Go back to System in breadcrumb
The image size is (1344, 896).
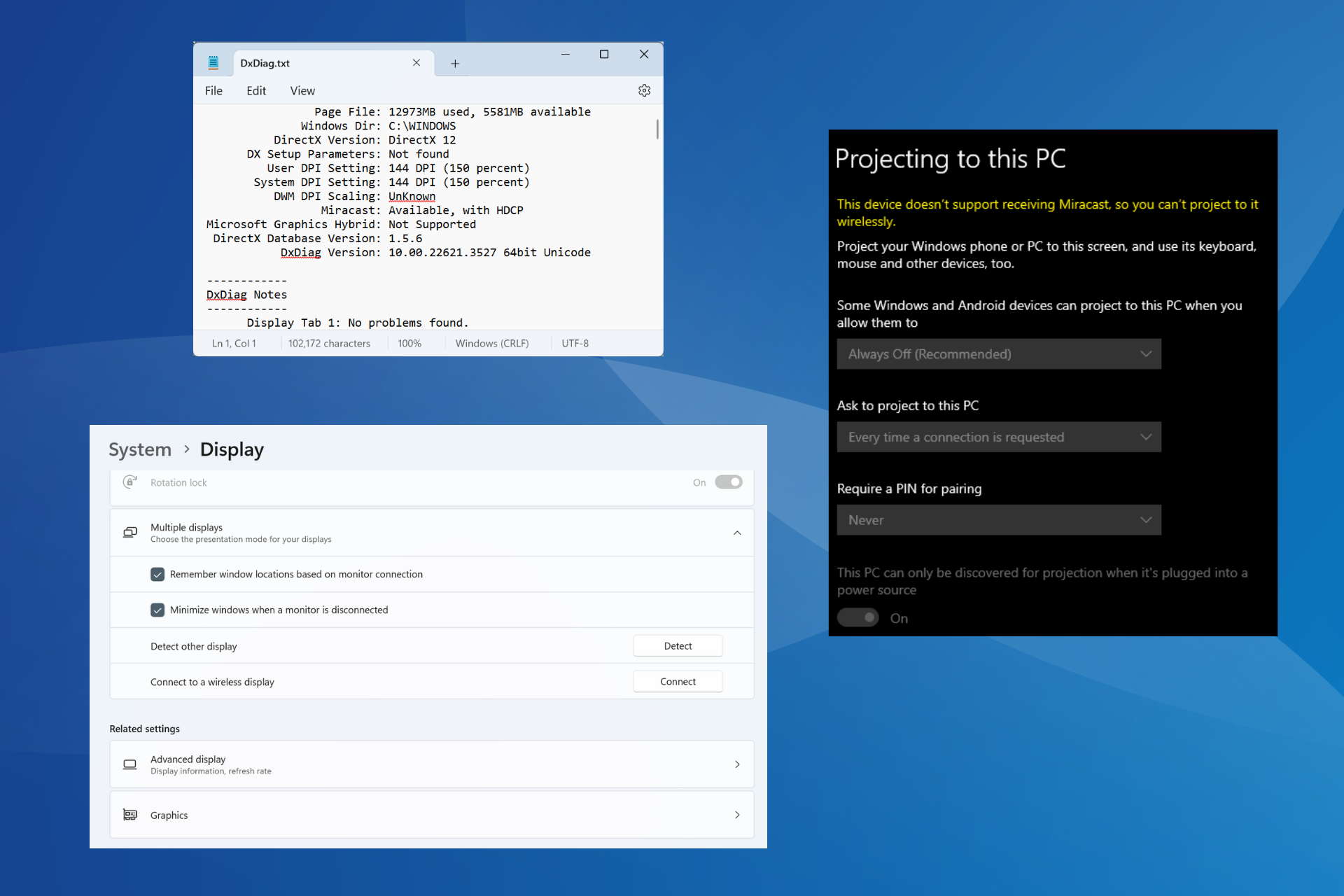click(140, 449)
